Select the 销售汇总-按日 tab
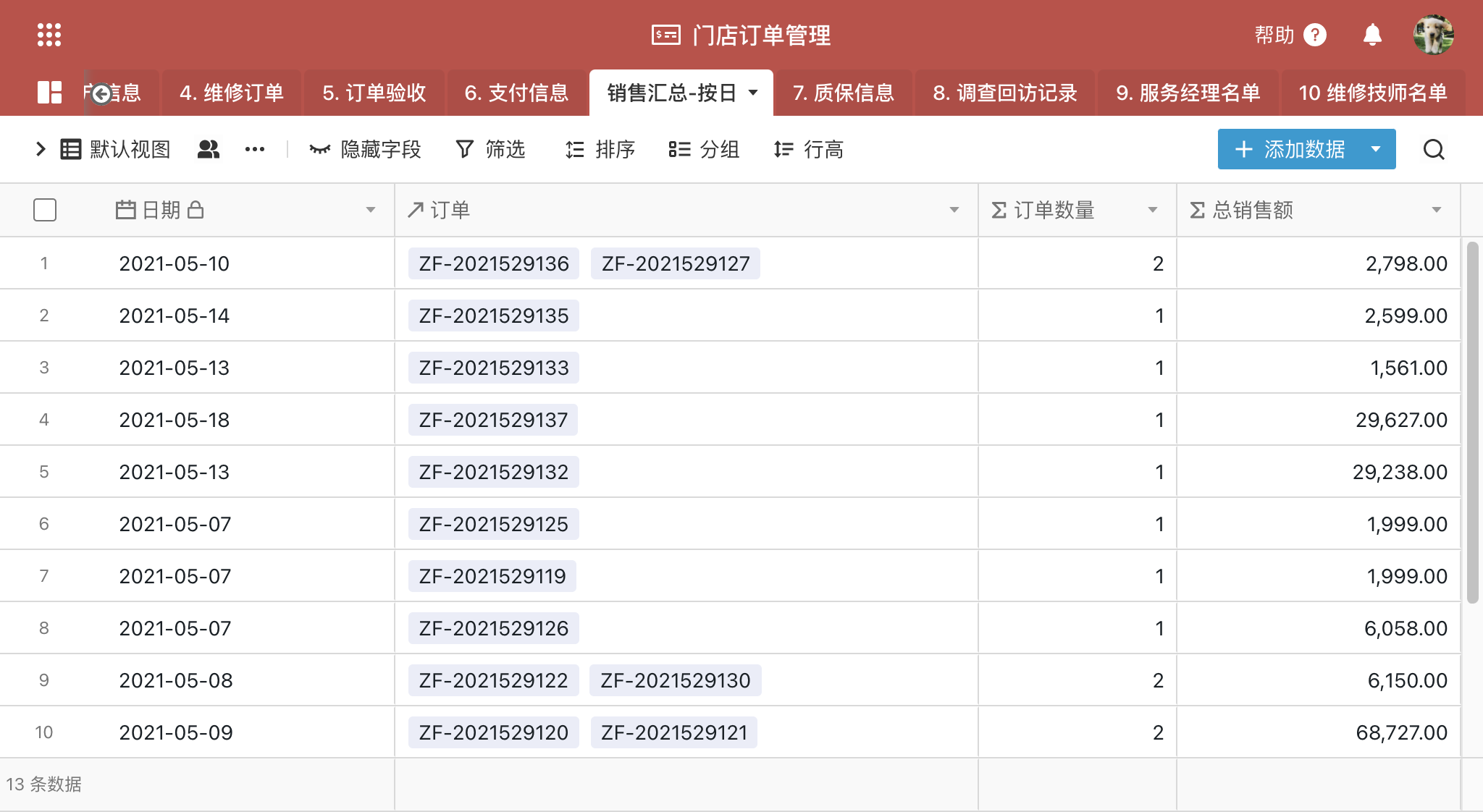Image resolution: width=1483 pixels, height=812 pixels. (672, 93)
